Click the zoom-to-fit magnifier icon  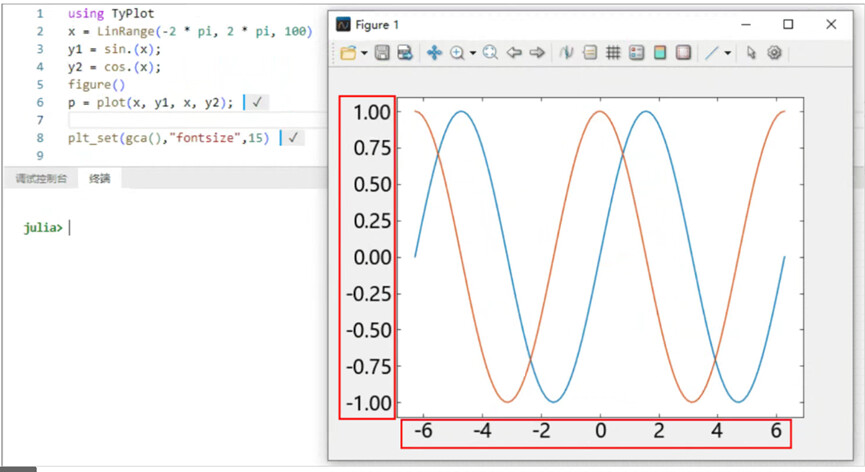pyautogui.click(x=490, y=53)
